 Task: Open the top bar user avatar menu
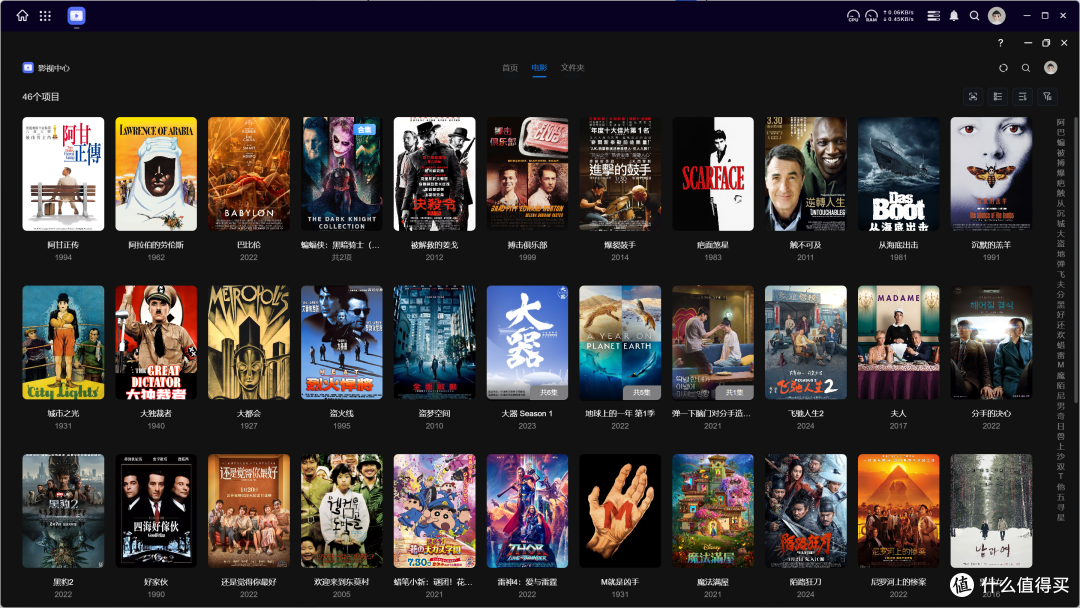997,15
